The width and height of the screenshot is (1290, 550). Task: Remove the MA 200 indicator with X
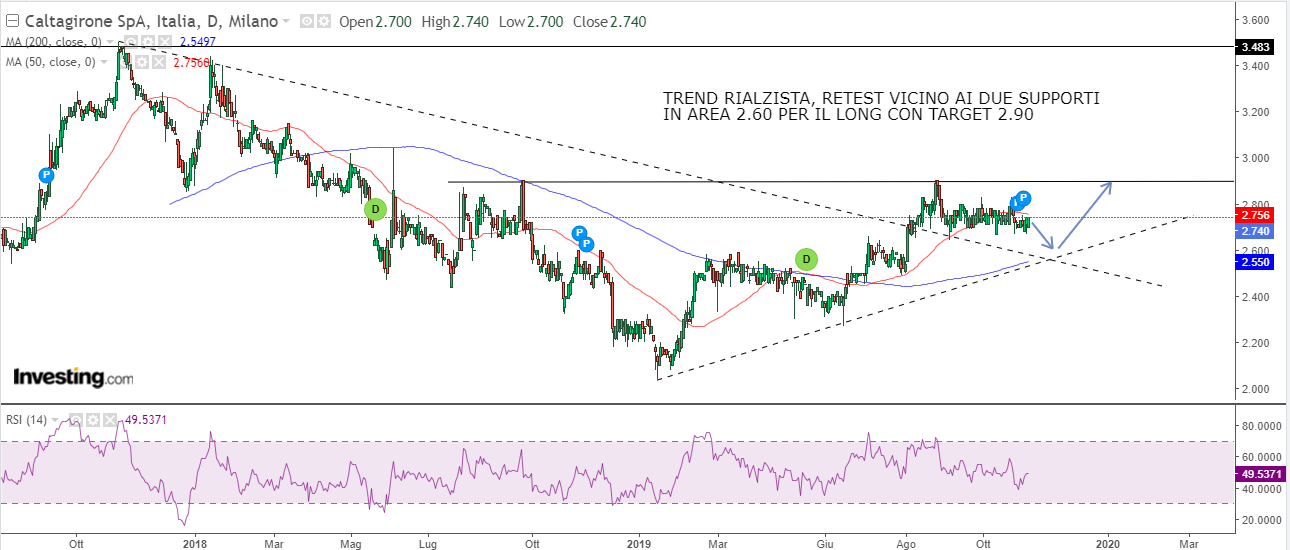pos(164,42)
